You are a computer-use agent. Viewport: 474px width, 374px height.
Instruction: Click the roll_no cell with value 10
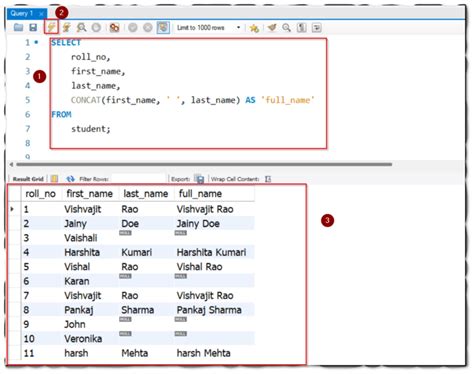(41, 339)
